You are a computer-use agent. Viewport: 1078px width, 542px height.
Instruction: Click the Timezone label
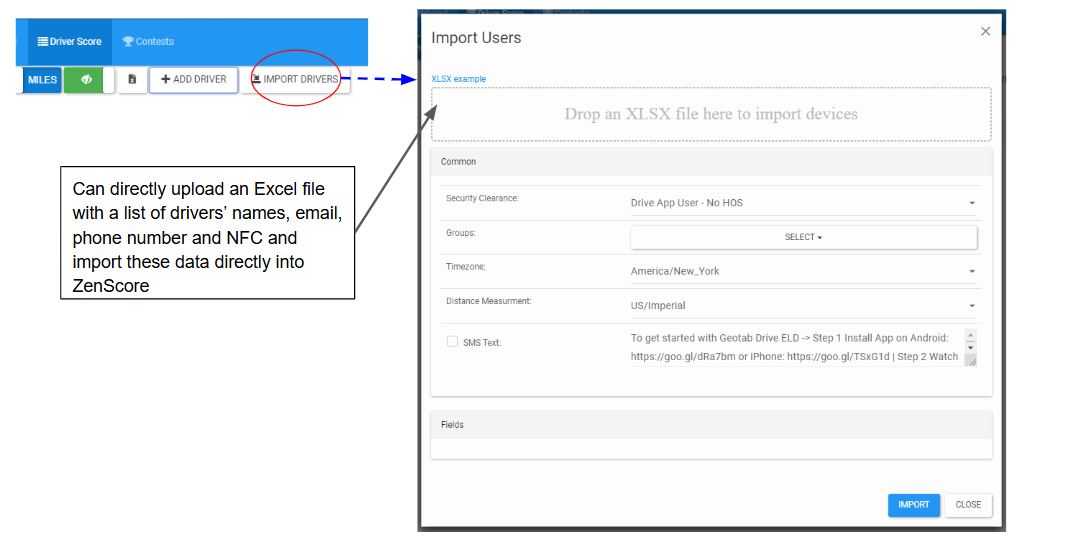tap(465, 266)
